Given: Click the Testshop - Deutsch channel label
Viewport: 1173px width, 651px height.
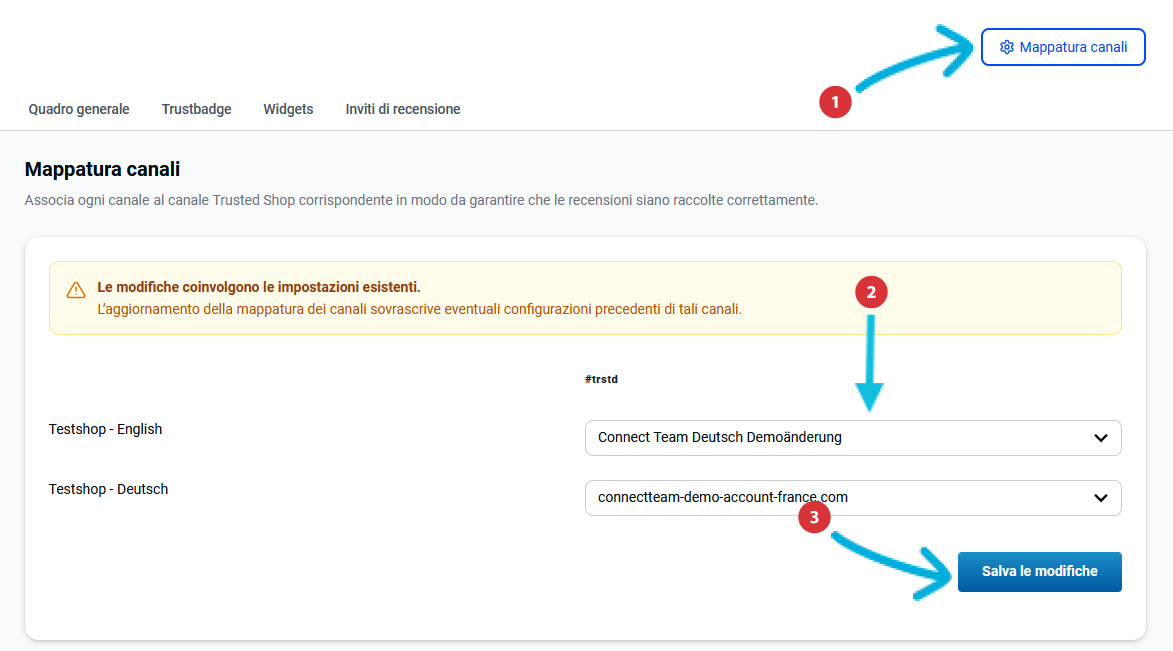Looking at the screenshot, I should (108, 489).
